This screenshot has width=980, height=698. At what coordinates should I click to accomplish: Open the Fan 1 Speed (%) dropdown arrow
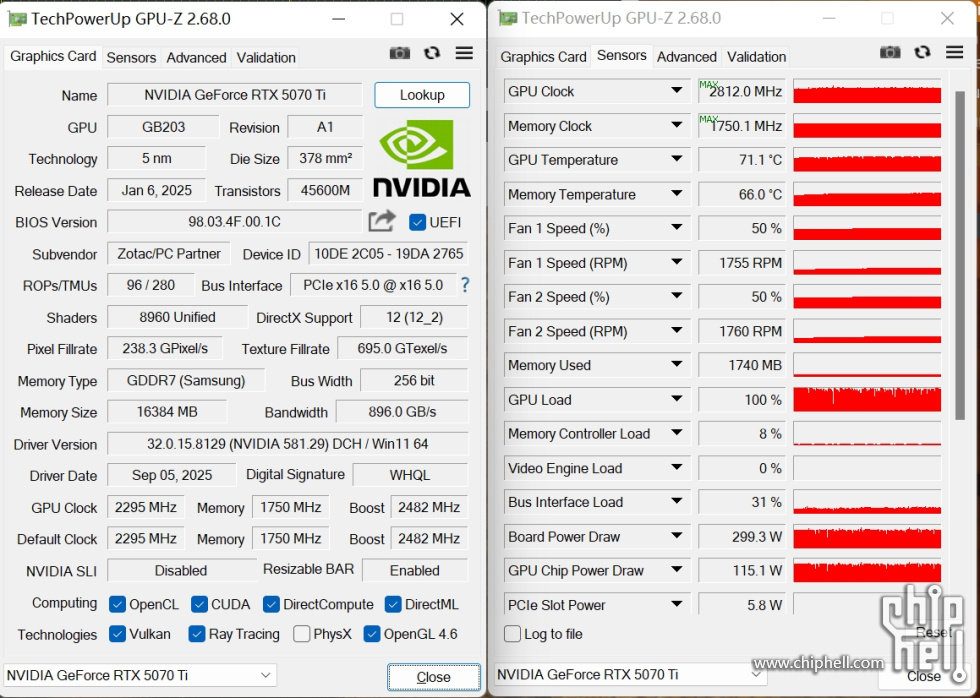pos(676,227)
